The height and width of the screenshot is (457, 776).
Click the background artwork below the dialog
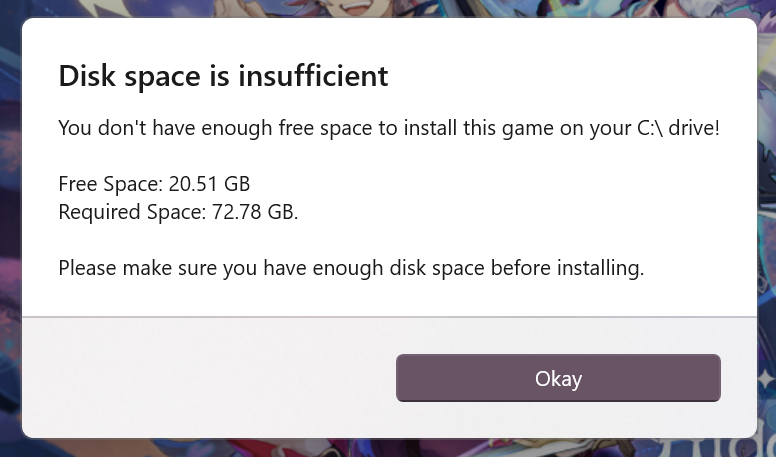click(x=389, y=448)
